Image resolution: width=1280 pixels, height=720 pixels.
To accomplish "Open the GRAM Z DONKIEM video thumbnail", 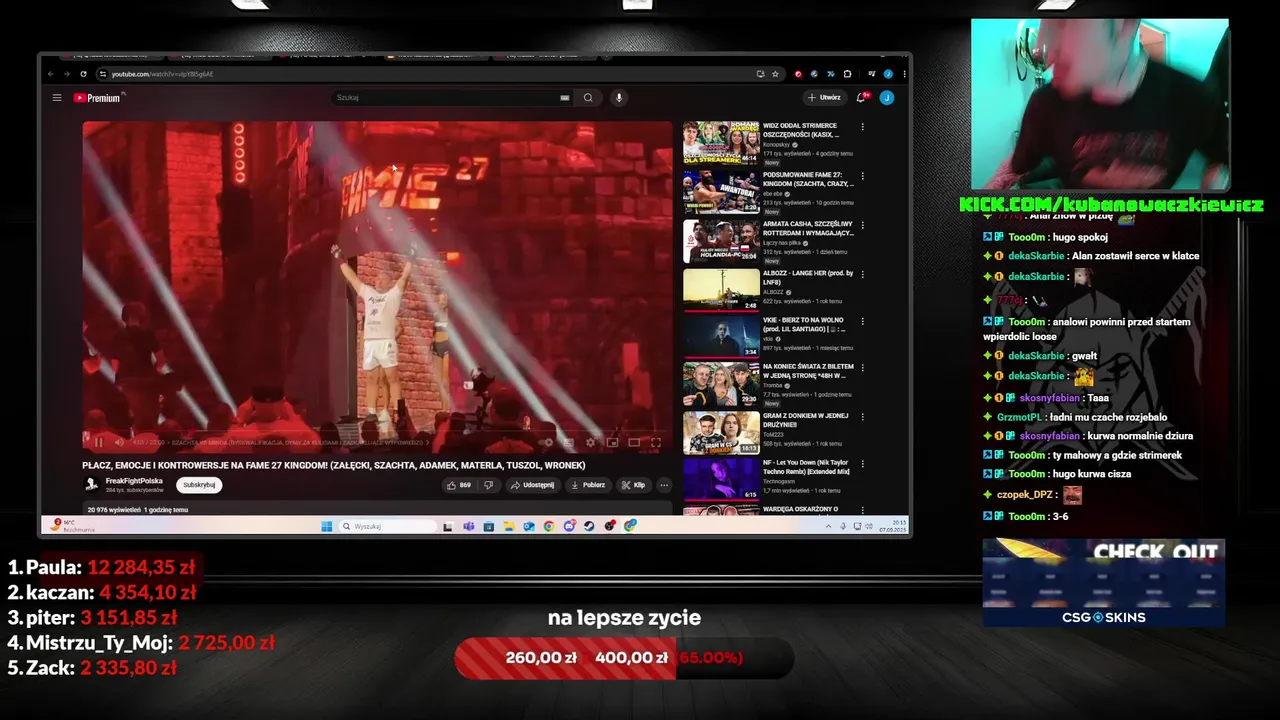I will (721, 434).
